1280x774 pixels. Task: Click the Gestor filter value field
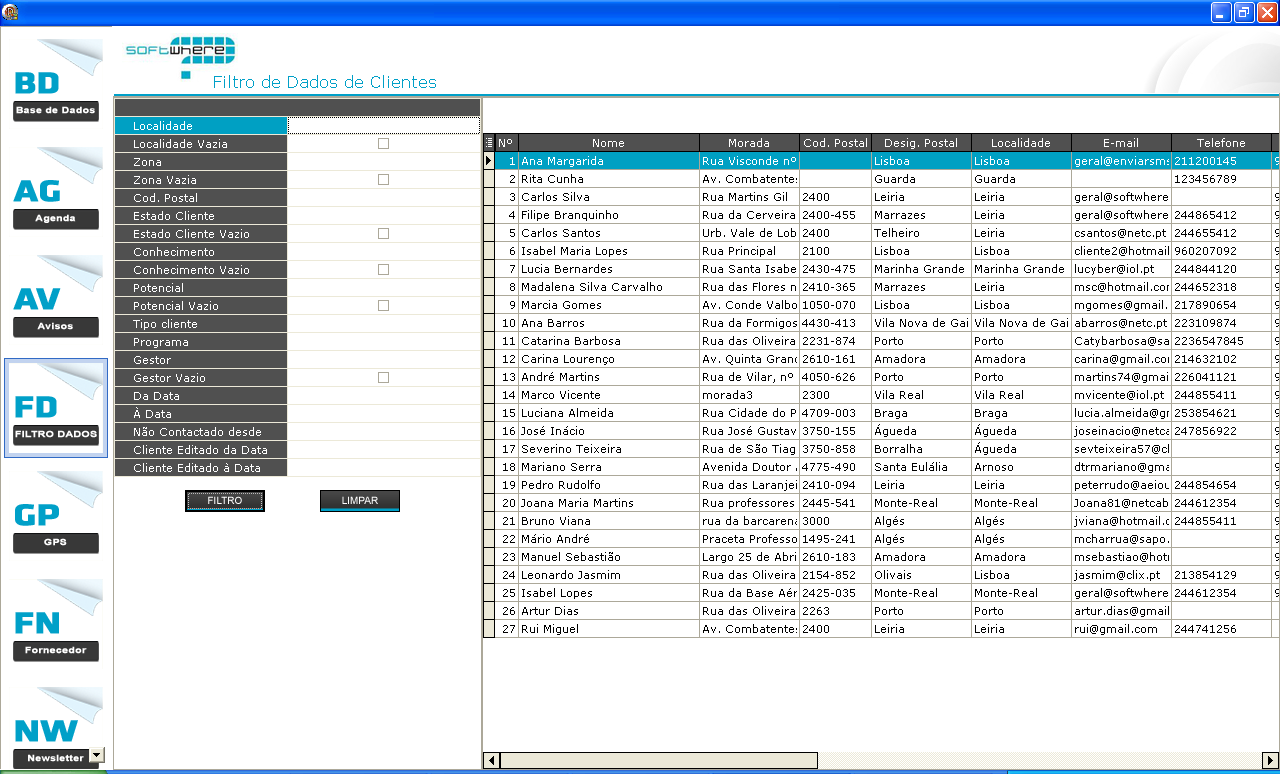384,360
